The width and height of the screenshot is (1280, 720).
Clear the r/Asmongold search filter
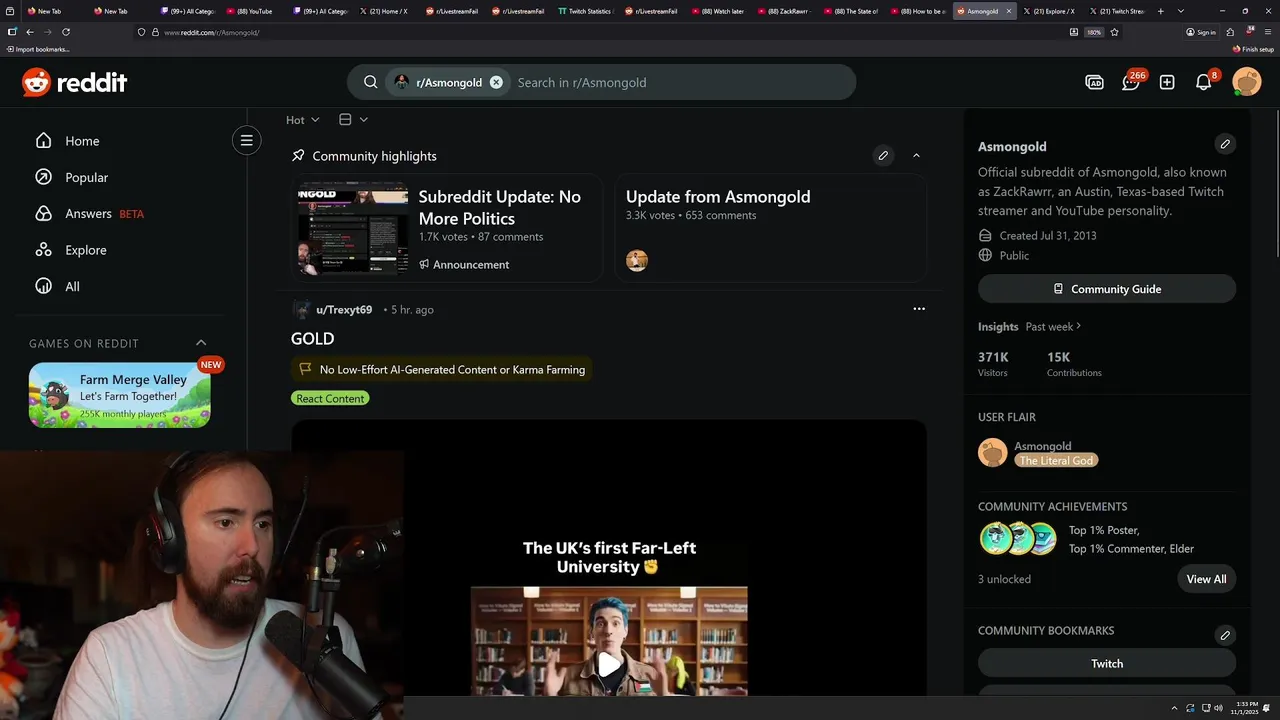(496, 82)
